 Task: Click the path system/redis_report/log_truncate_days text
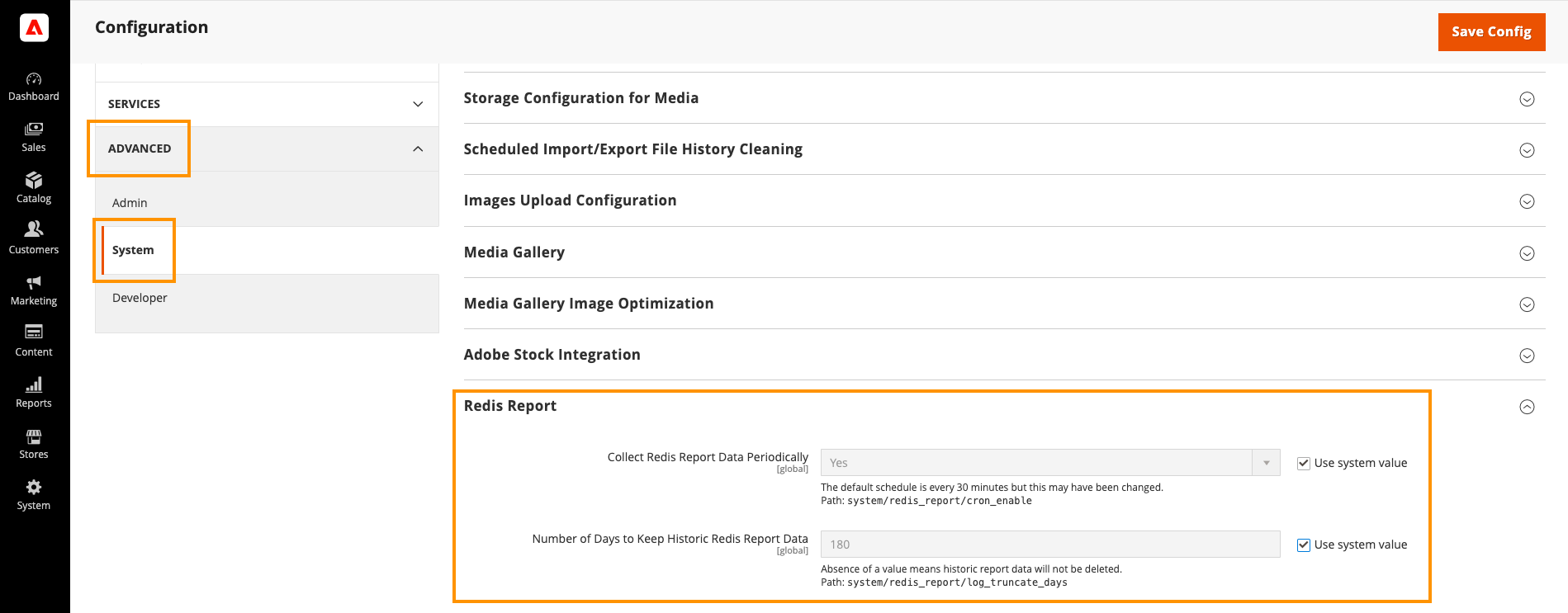click(957, 582)
